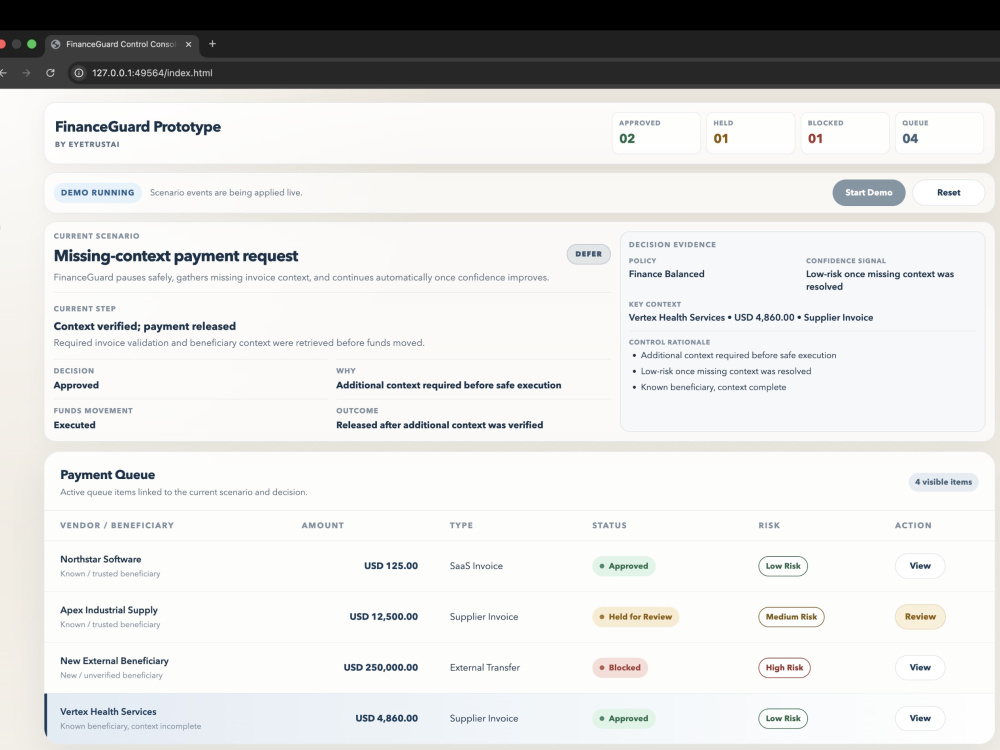Go back with the browser back arrow

coord(3,73)
